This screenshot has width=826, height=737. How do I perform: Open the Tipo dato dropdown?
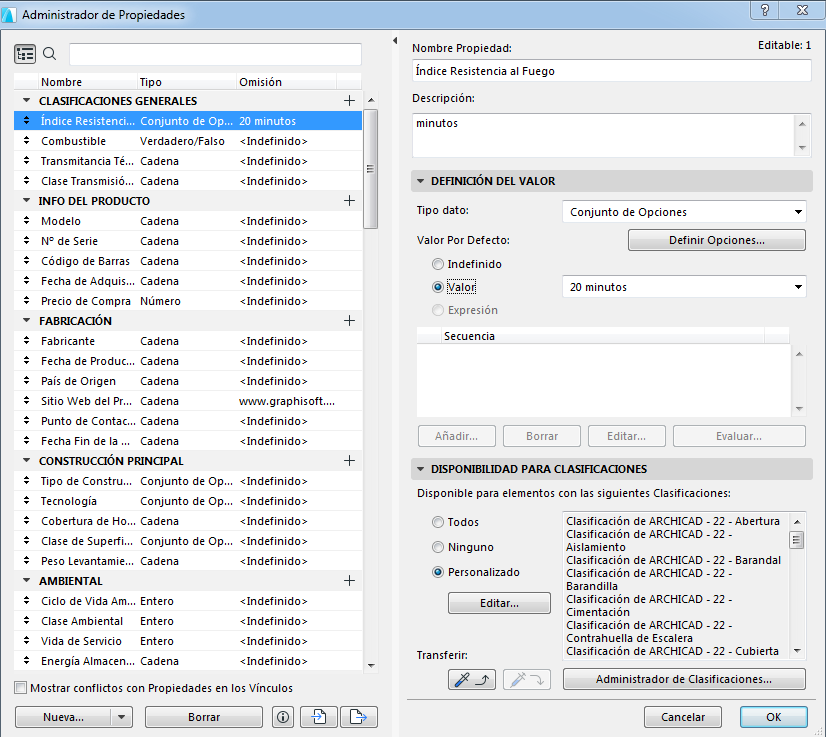pos(684,212)
